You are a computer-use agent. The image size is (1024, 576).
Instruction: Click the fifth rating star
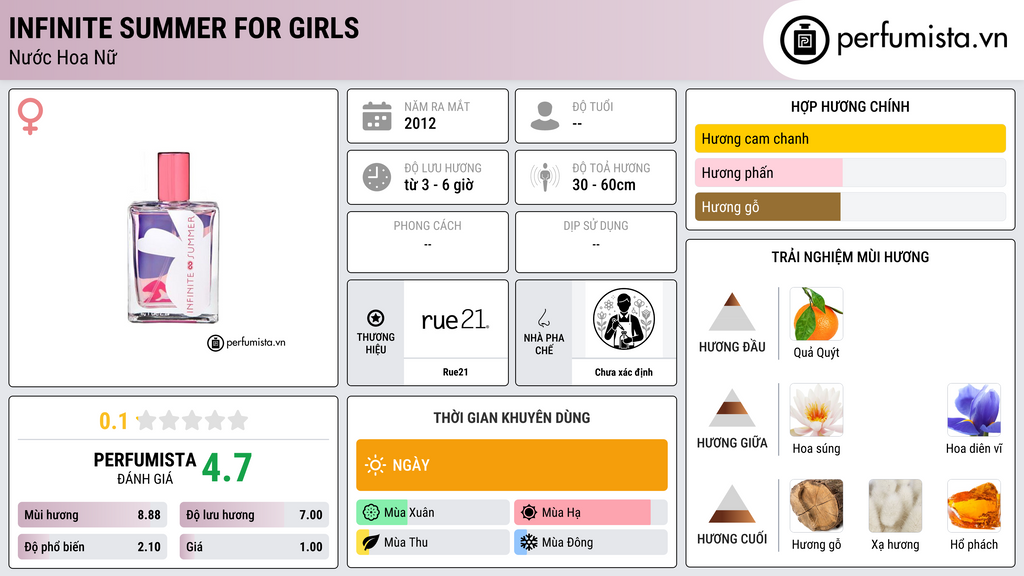click(238, 421)
